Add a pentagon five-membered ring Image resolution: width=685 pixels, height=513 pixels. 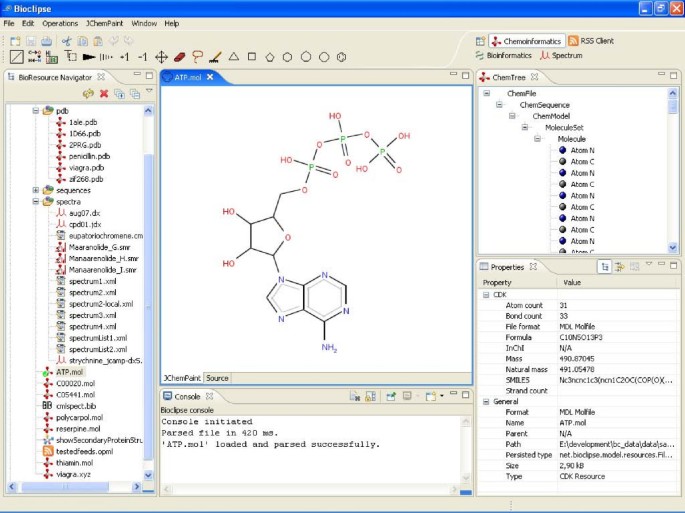(x=270, y=57)
